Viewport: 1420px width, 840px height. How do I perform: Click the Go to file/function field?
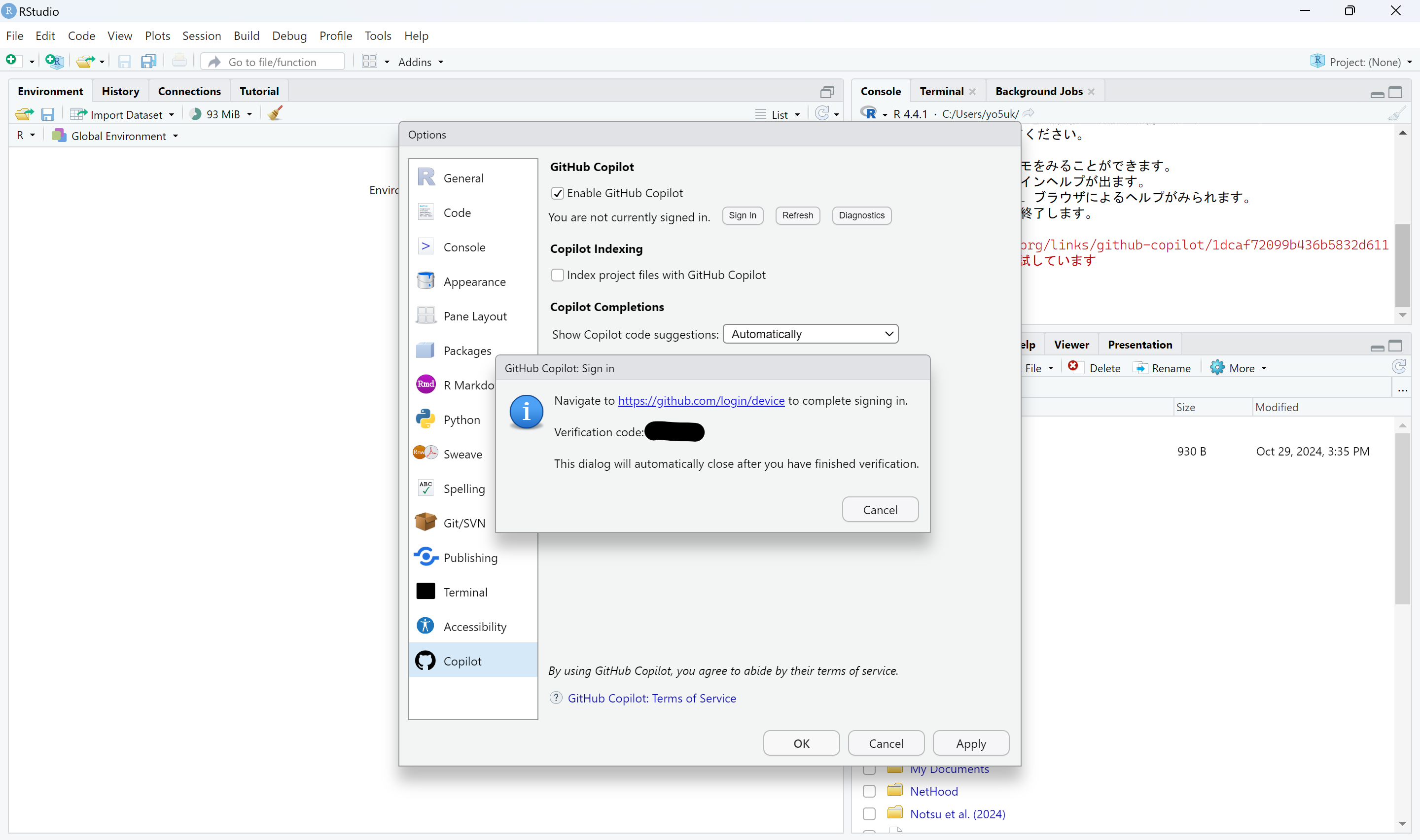[273, 62]
